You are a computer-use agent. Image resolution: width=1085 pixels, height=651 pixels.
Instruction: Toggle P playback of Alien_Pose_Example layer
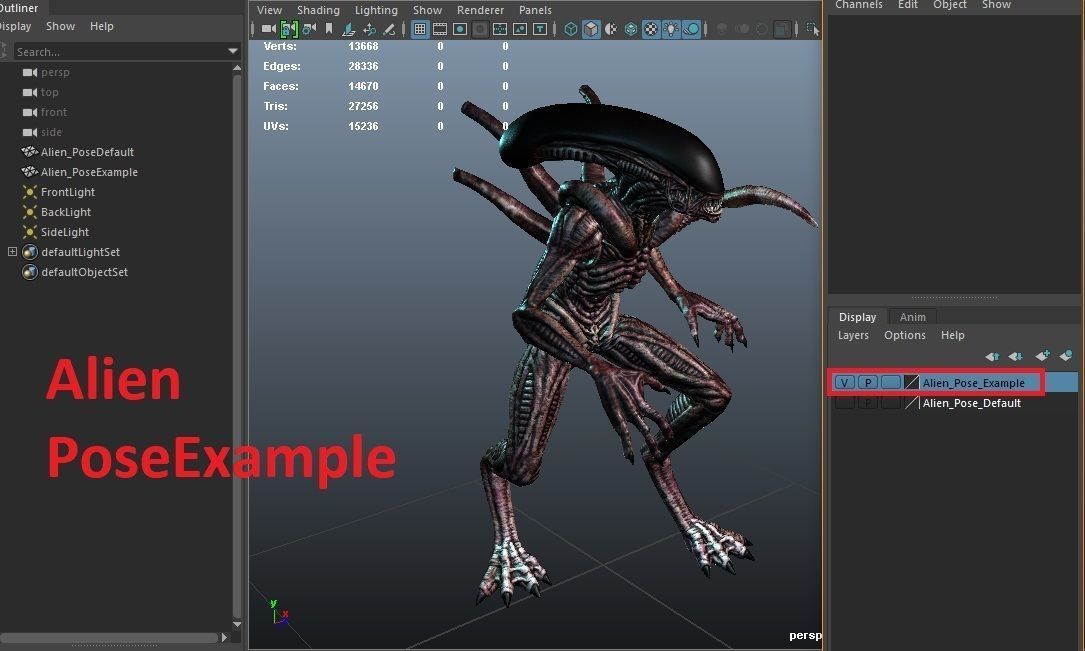pyautogui.click(x=868, y=383)
